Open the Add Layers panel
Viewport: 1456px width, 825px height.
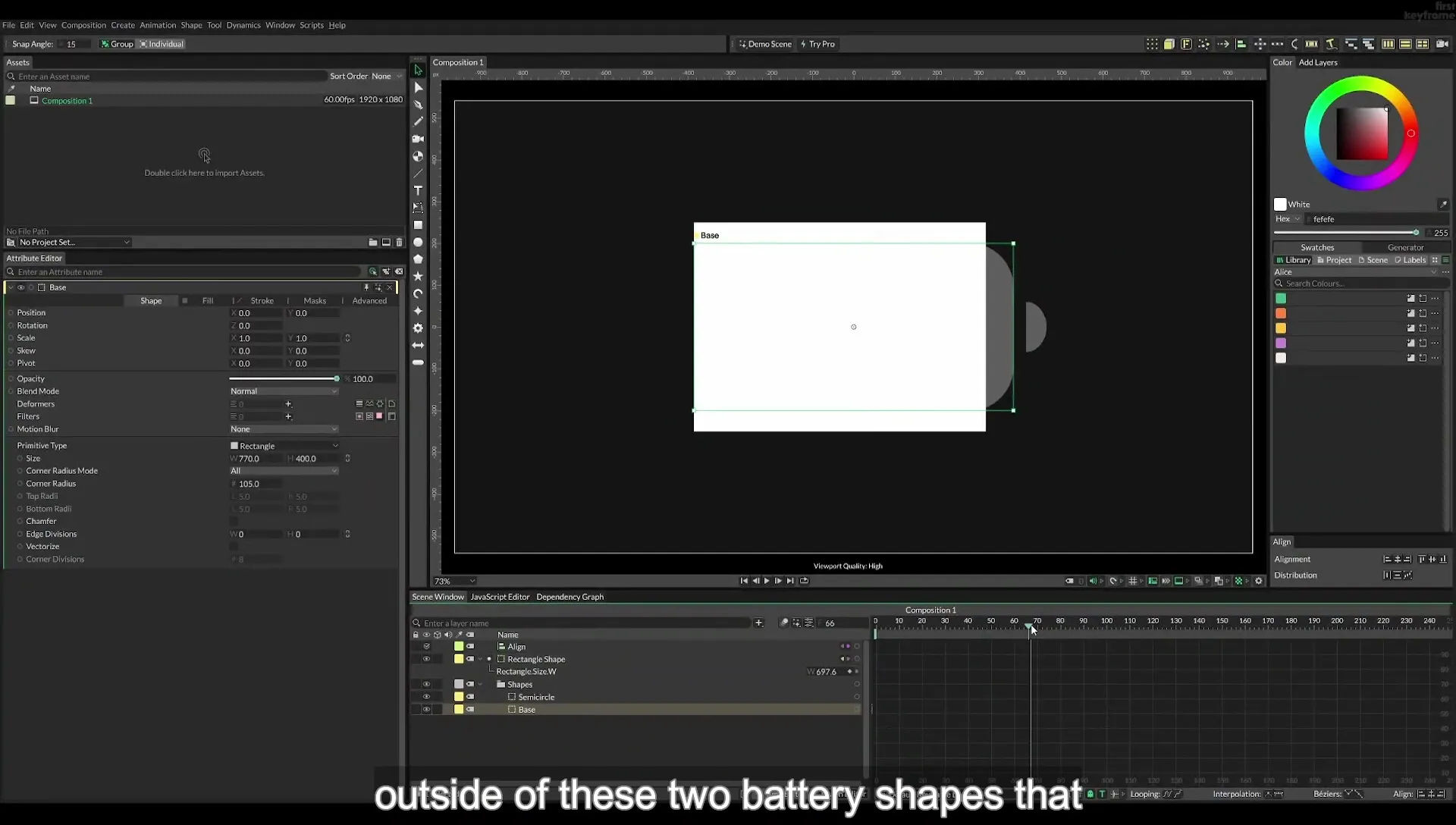(1318, 62)
